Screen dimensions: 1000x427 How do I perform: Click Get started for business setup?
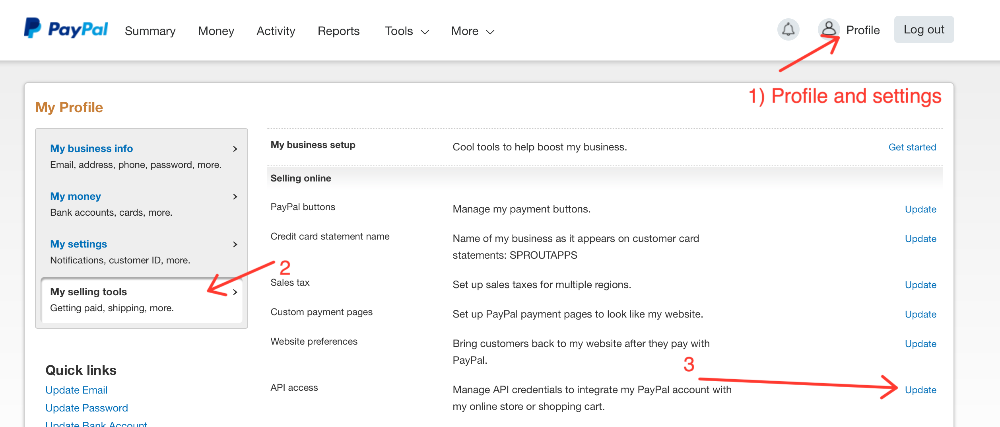click(912, 148)
